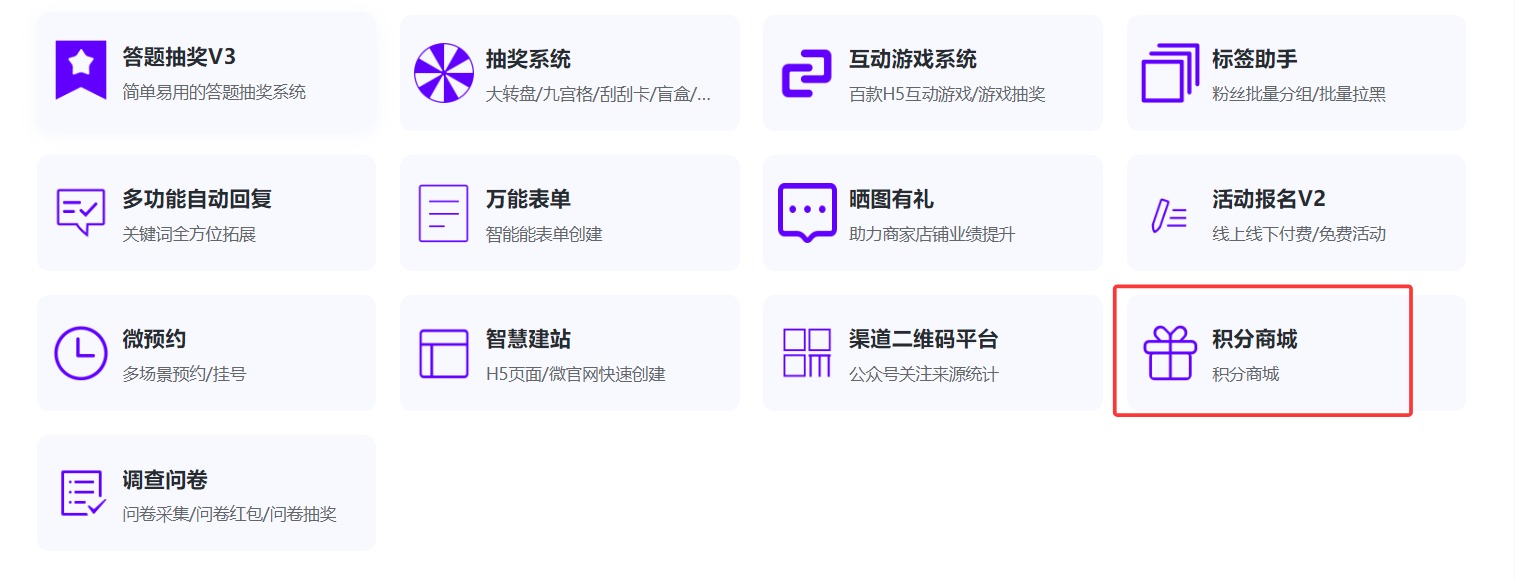
Task: Open 问卷采集/问卷红包/问卷抽奖 description
Action: (x=229, y=515)
